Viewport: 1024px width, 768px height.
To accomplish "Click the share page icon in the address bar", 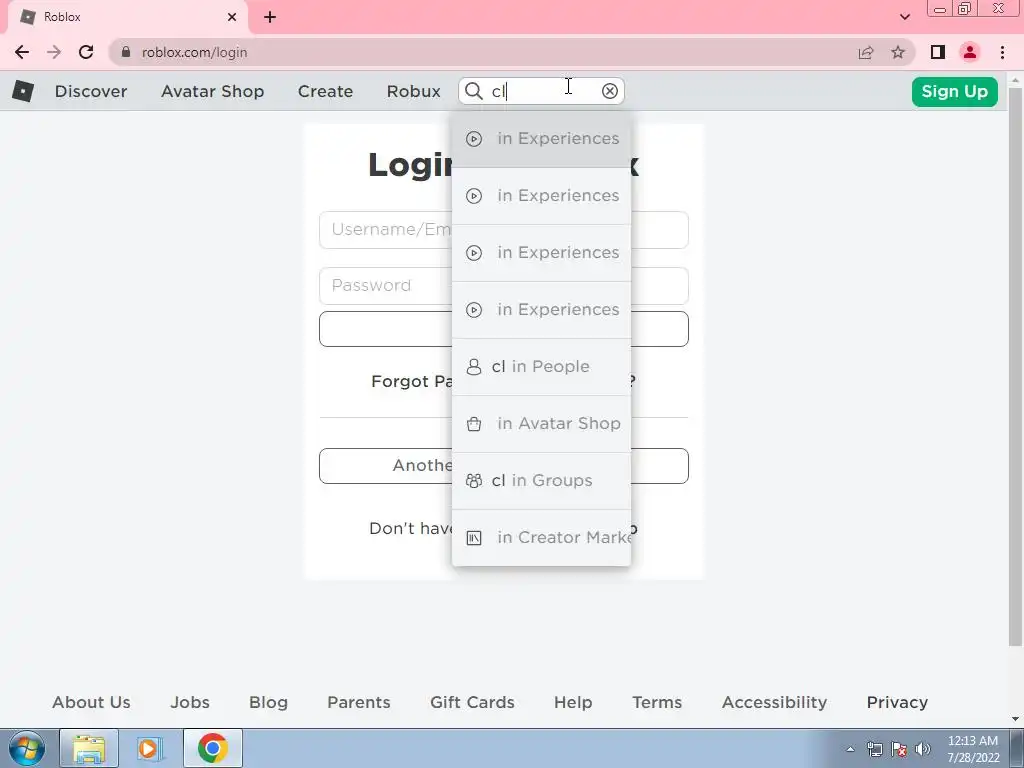I will 866,52.
